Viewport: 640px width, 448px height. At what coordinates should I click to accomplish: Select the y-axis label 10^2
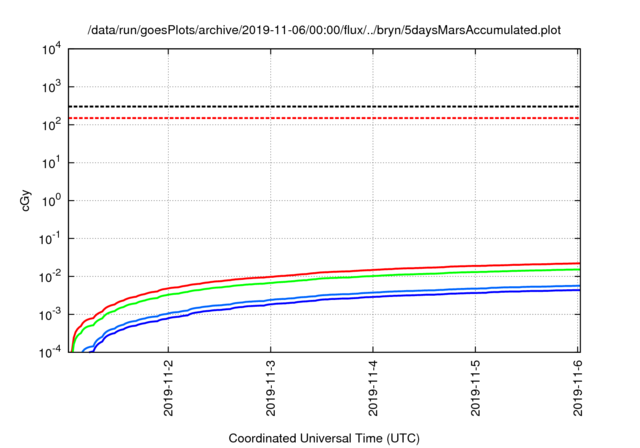[x=51, y=124]
